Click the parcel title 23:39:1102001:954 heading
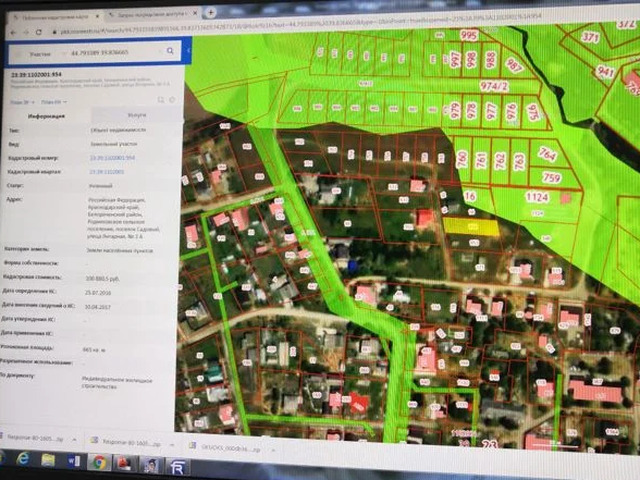Viewport: 640px width, 480px height. click(36, 75)
